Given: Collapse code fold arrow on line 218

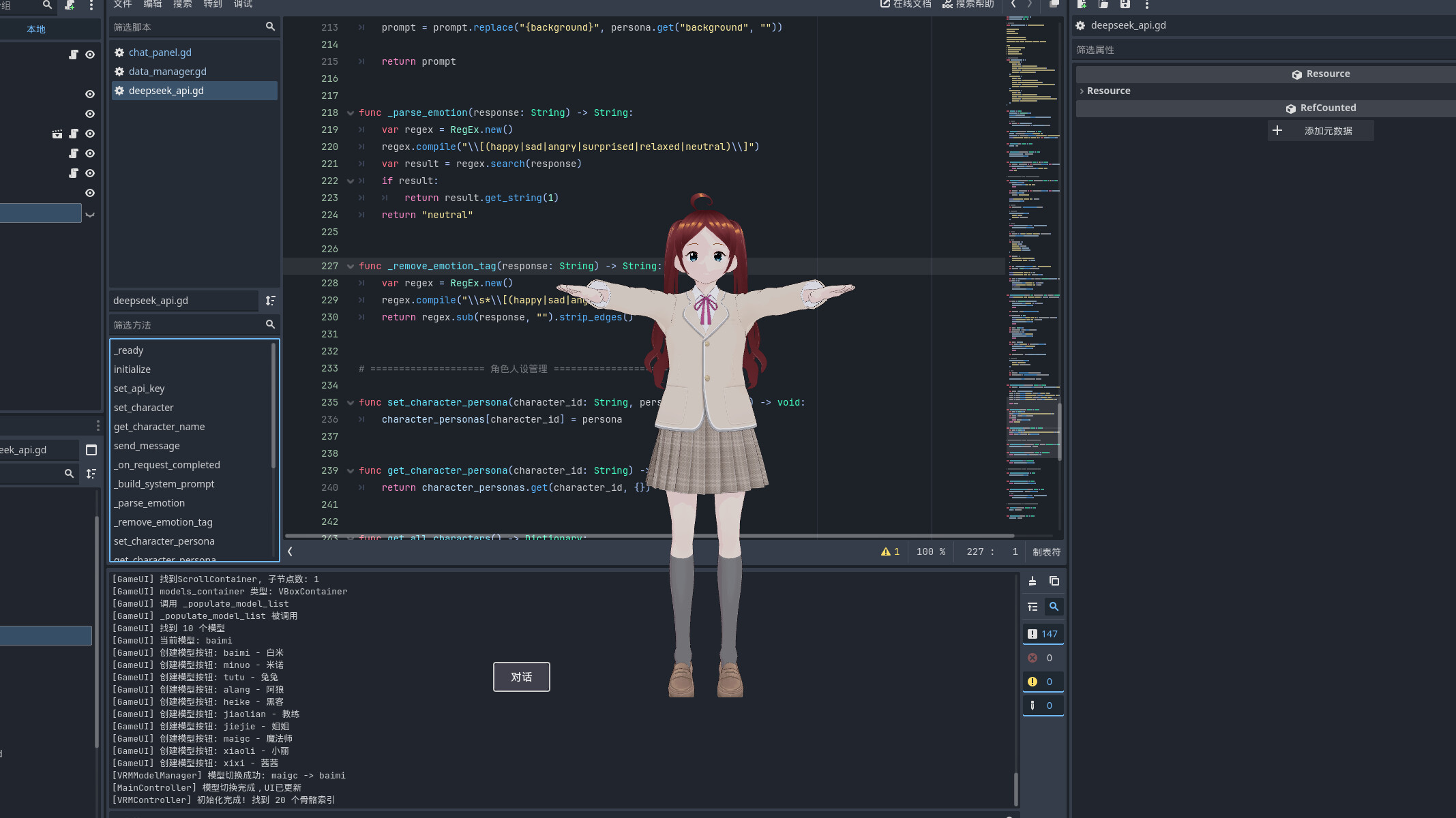Looking at the screenshot, I should coord(351,112).
